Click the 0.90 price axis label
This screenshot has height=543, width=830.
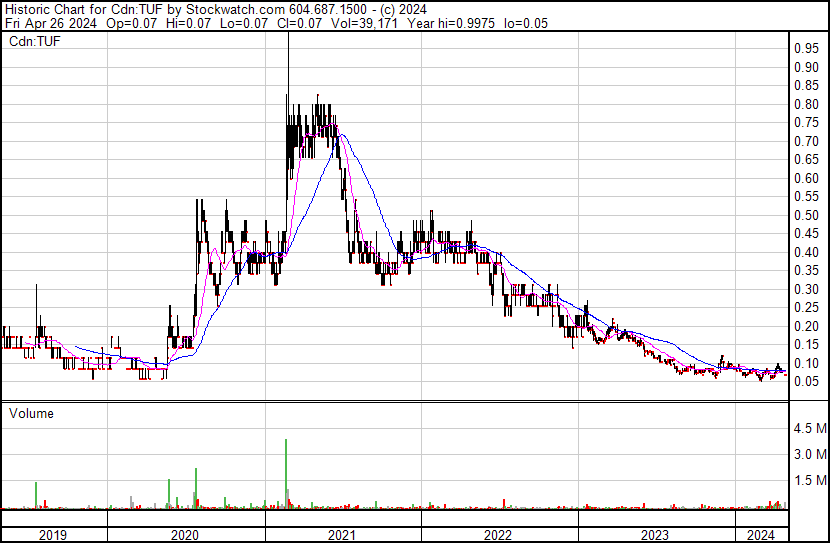806,67
